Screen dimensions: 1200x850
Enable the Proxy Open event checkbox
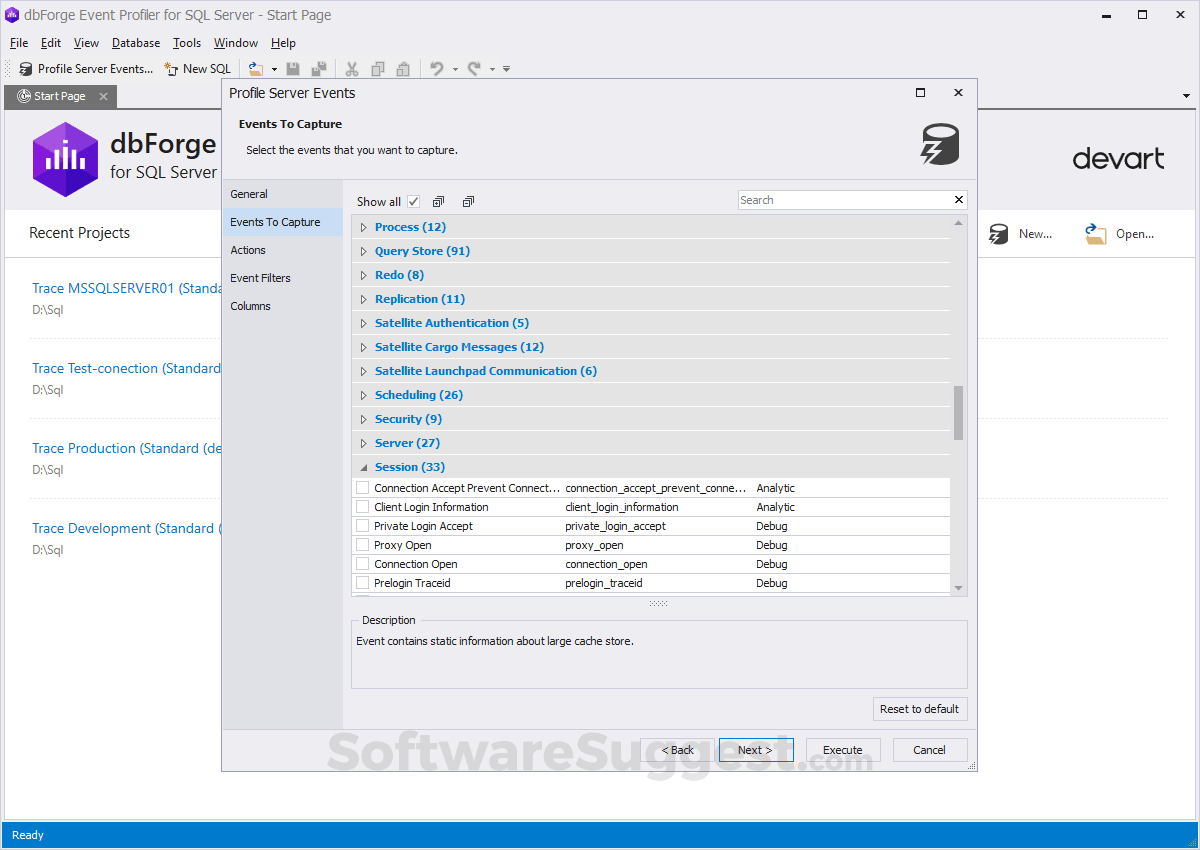[363, 545]
